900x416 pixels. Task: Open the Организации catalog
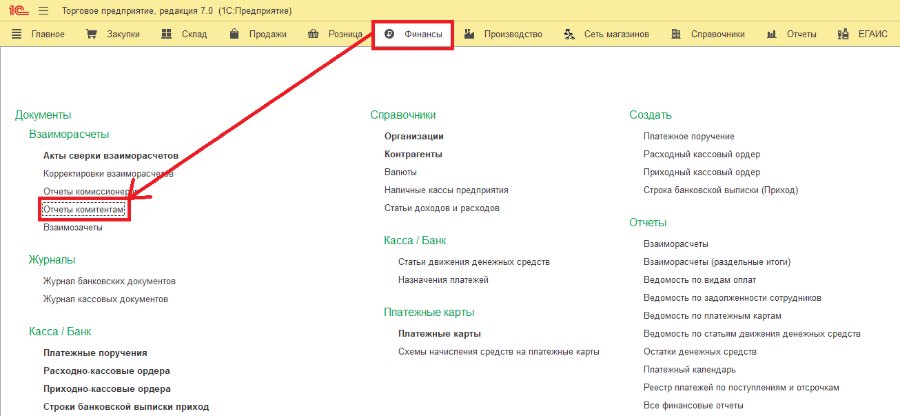(414, 137)
